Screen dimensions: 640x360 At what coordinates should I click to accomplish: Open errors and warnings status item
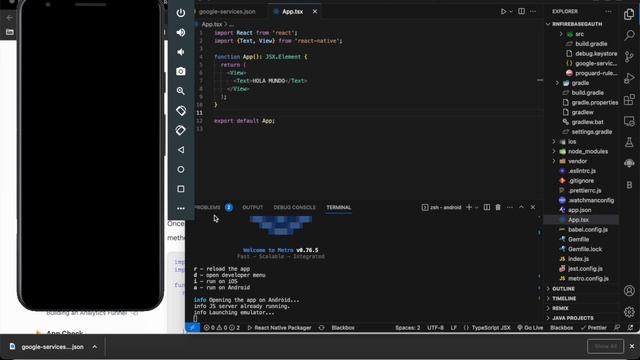tap(222, 327)
